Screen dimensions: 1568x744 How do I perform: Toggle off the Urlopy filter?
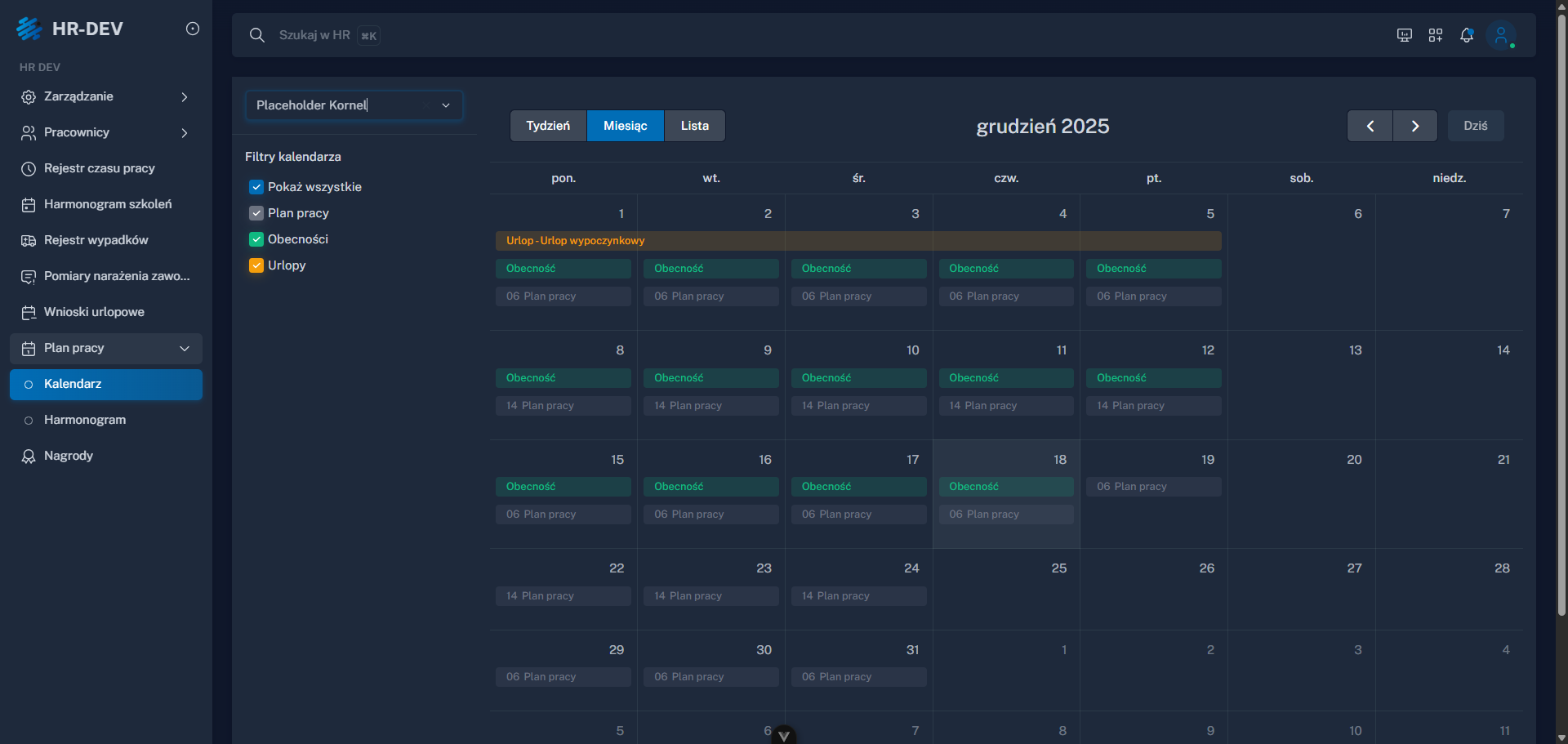(x=256, y=265)
